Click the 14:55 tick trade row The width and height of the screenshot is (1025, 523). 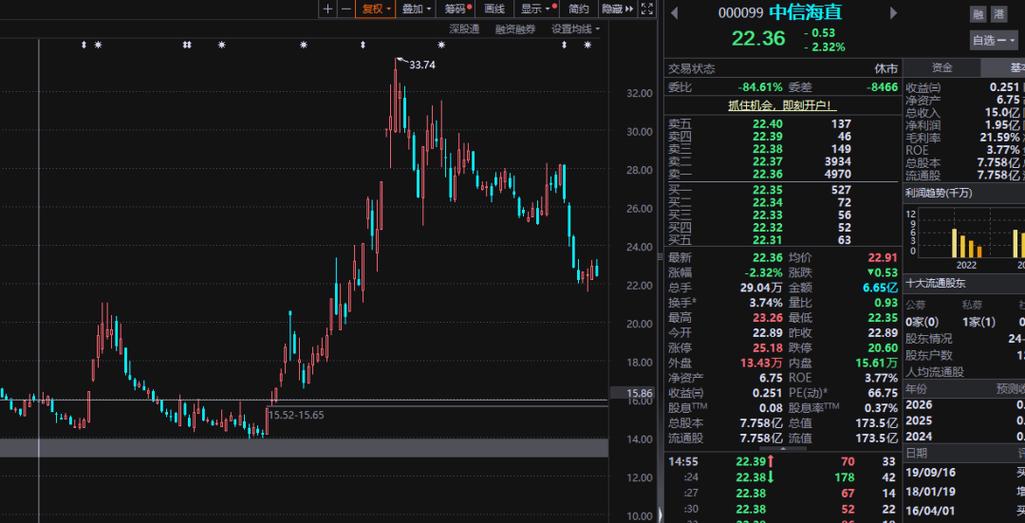tap(782, 462)
